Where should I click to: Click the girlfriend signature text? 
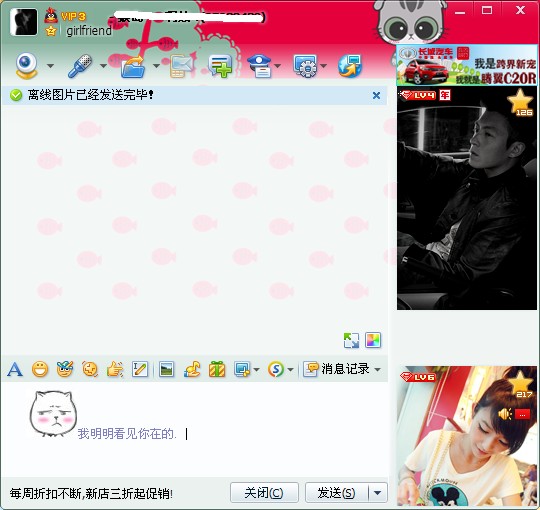click(89, 31)
